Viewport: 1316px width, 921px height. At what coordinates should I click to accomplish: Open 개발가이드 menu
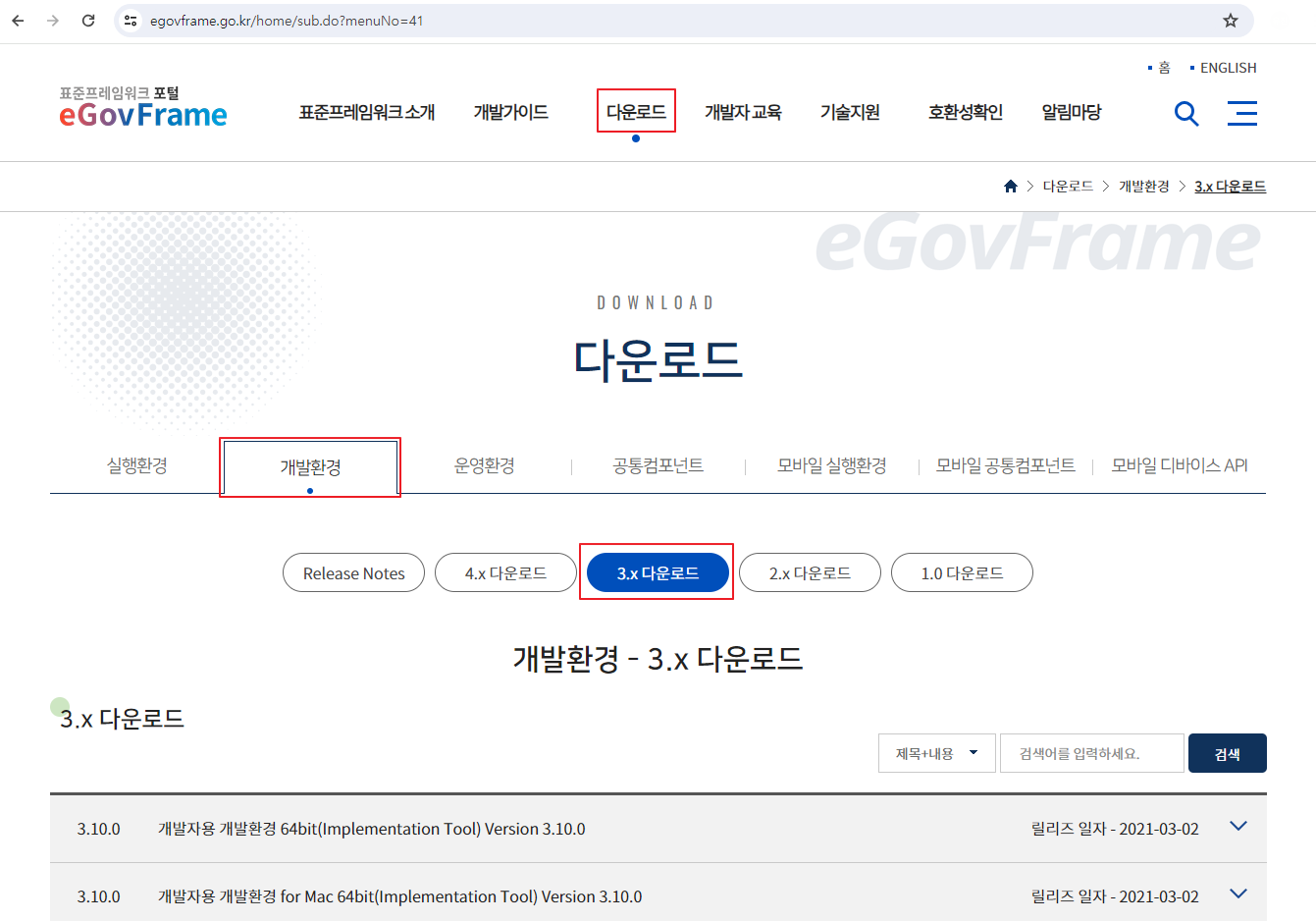pos(510,112)
